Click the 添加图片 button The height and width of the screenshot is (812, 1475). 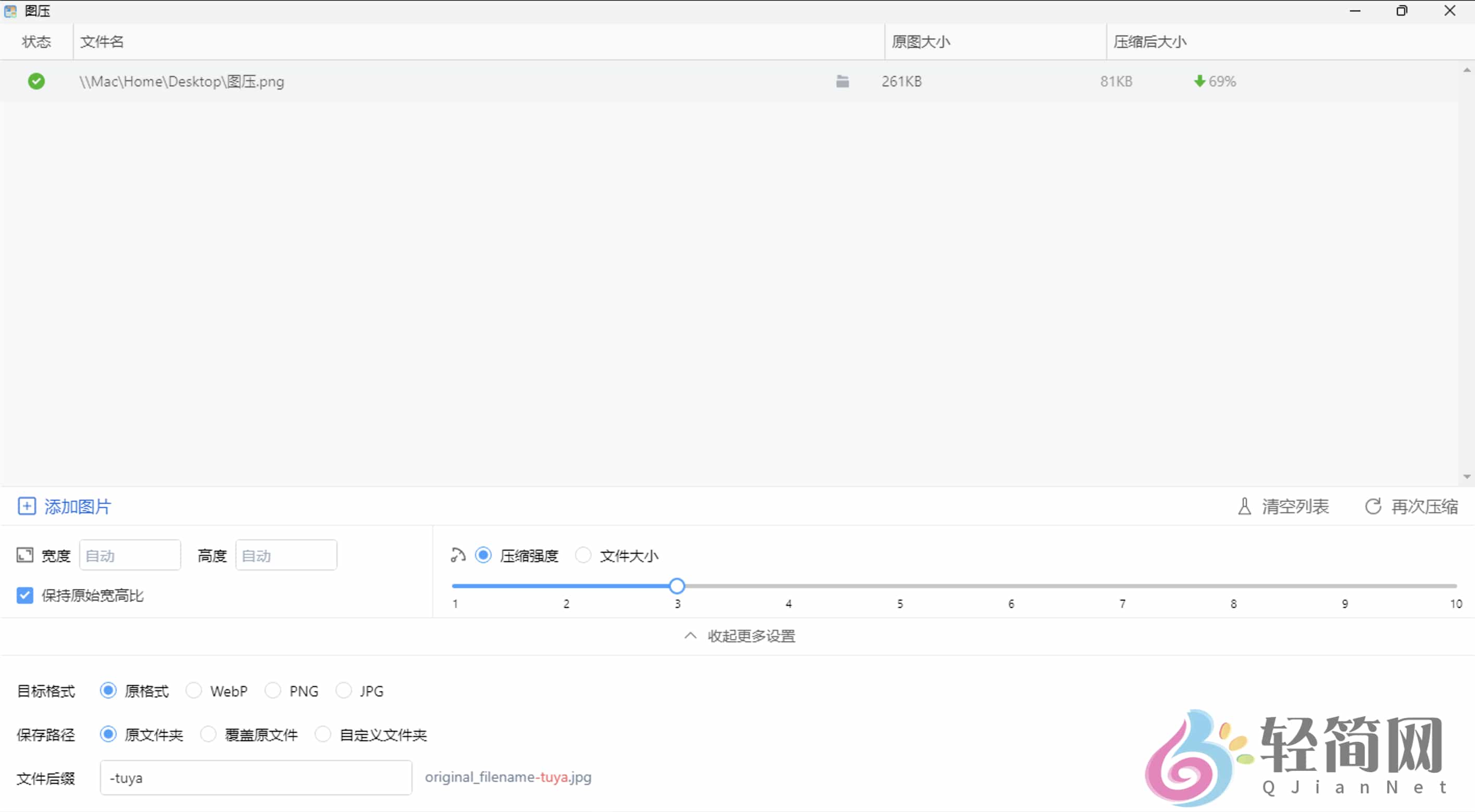[76, 506]
